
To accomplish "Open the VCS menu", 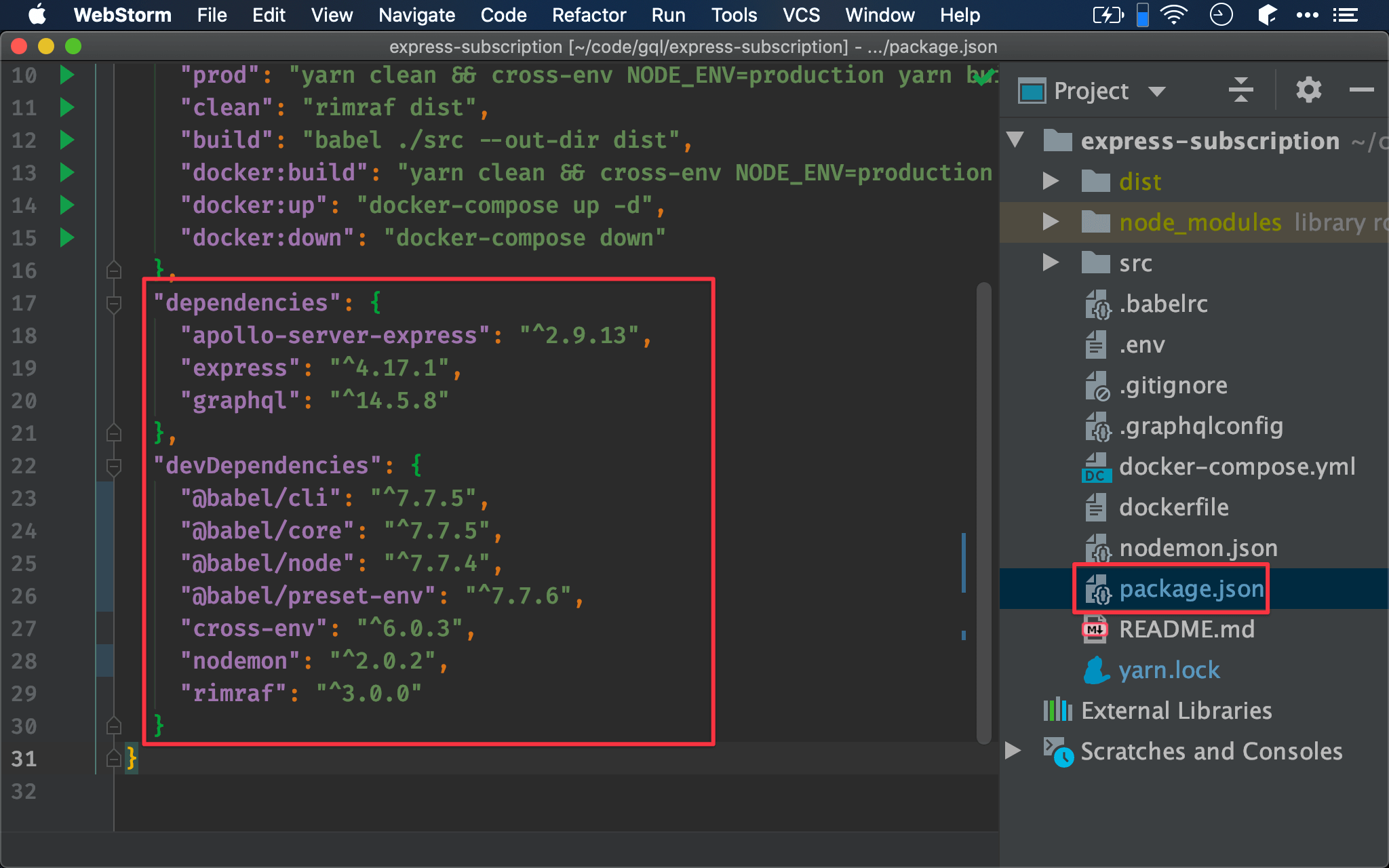I will [801, 15].
